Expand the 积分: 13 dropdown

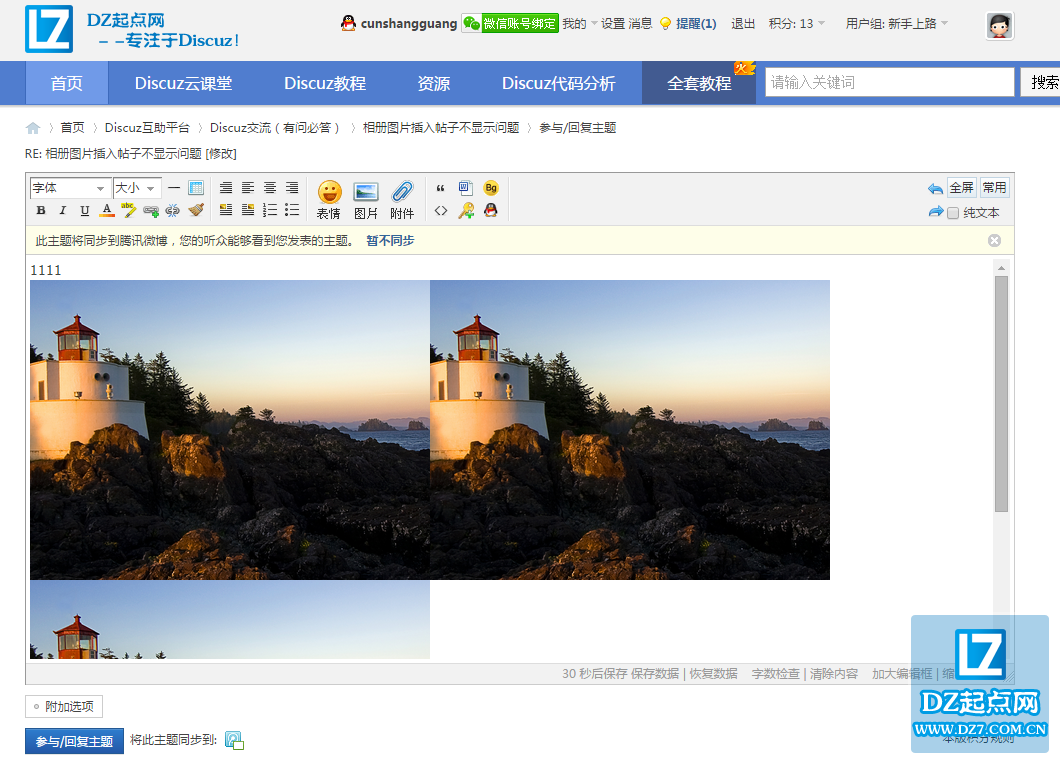(796, 24)
